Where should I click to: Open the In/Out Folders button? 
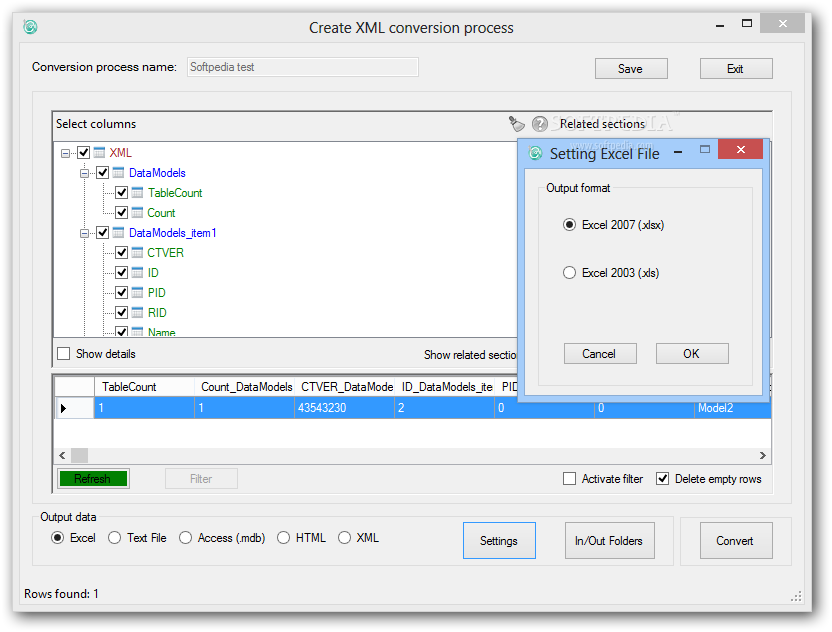pyautogui.click(x=609, y=541)
